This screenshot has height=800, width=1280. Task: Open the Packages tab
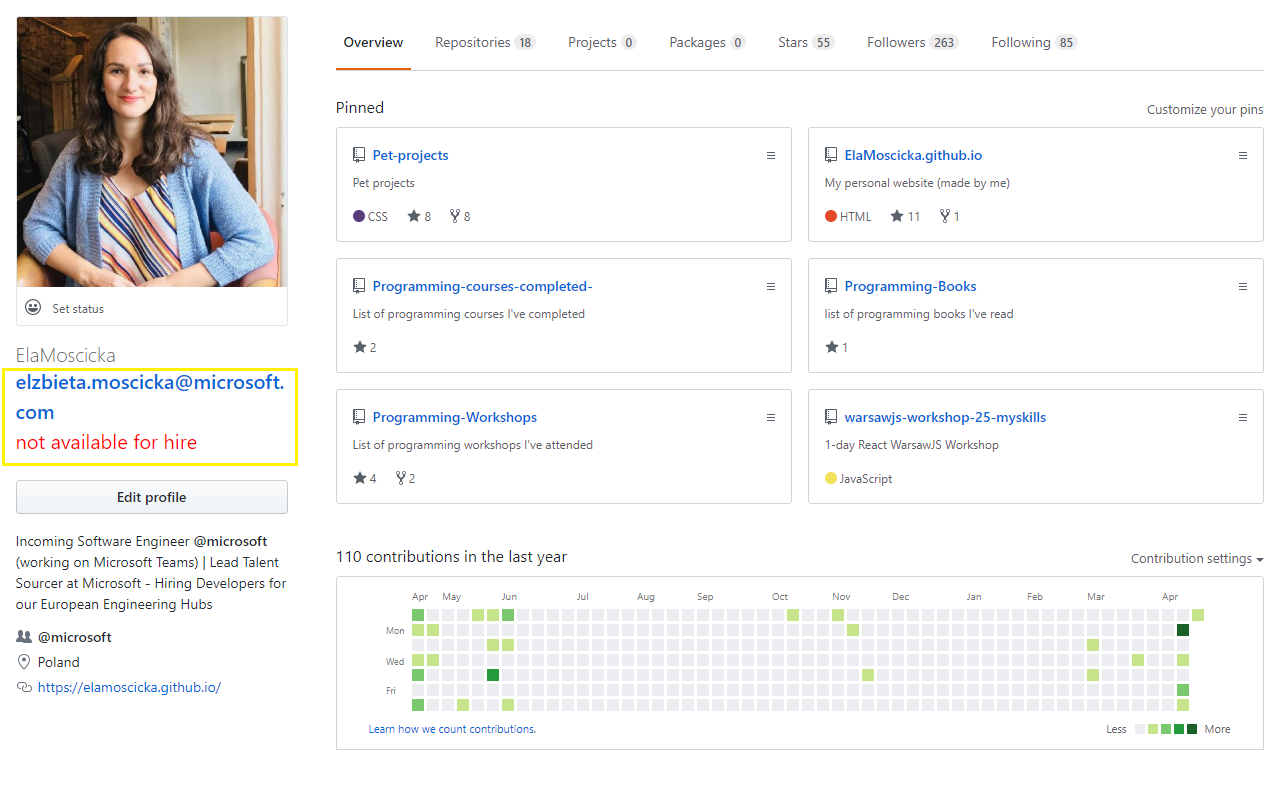click(x=707, y=42)
